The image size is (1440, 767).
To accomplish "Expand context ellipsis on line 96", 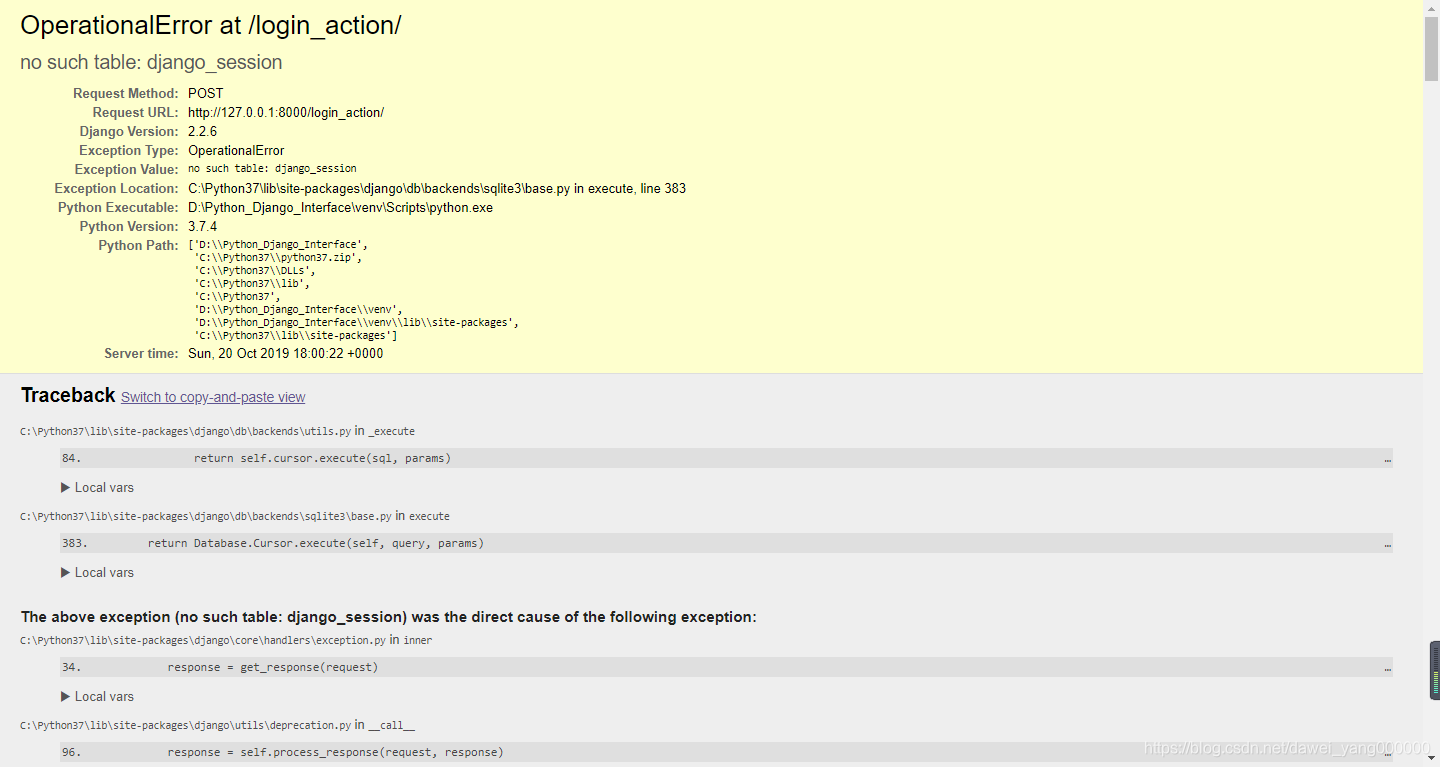I will pos(1387,752).
